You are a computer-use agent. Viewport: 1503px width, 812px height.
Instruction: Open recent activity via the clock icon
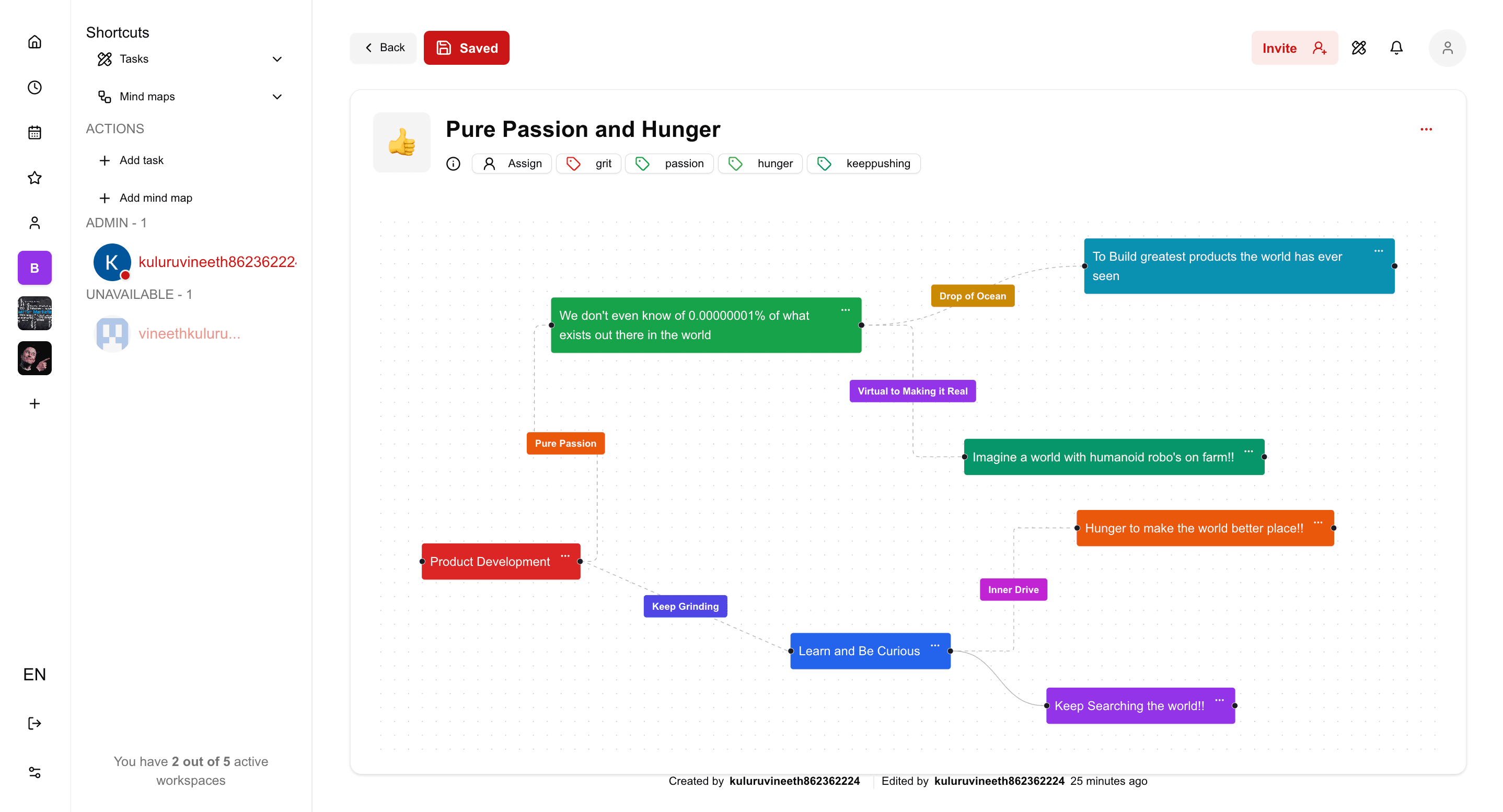click(x=34, y=87)
